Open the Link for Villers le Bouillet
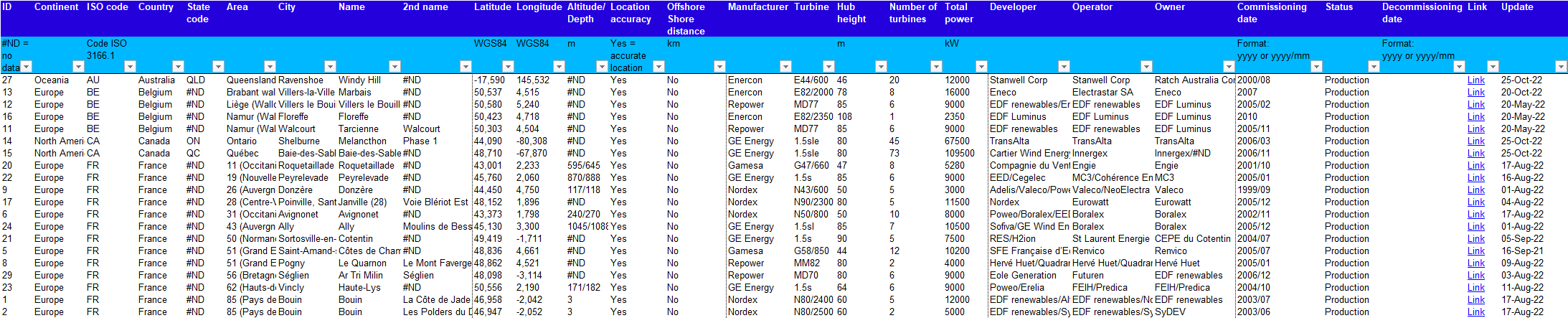This screenshot has height=318, width=1568. (1475, 105)
